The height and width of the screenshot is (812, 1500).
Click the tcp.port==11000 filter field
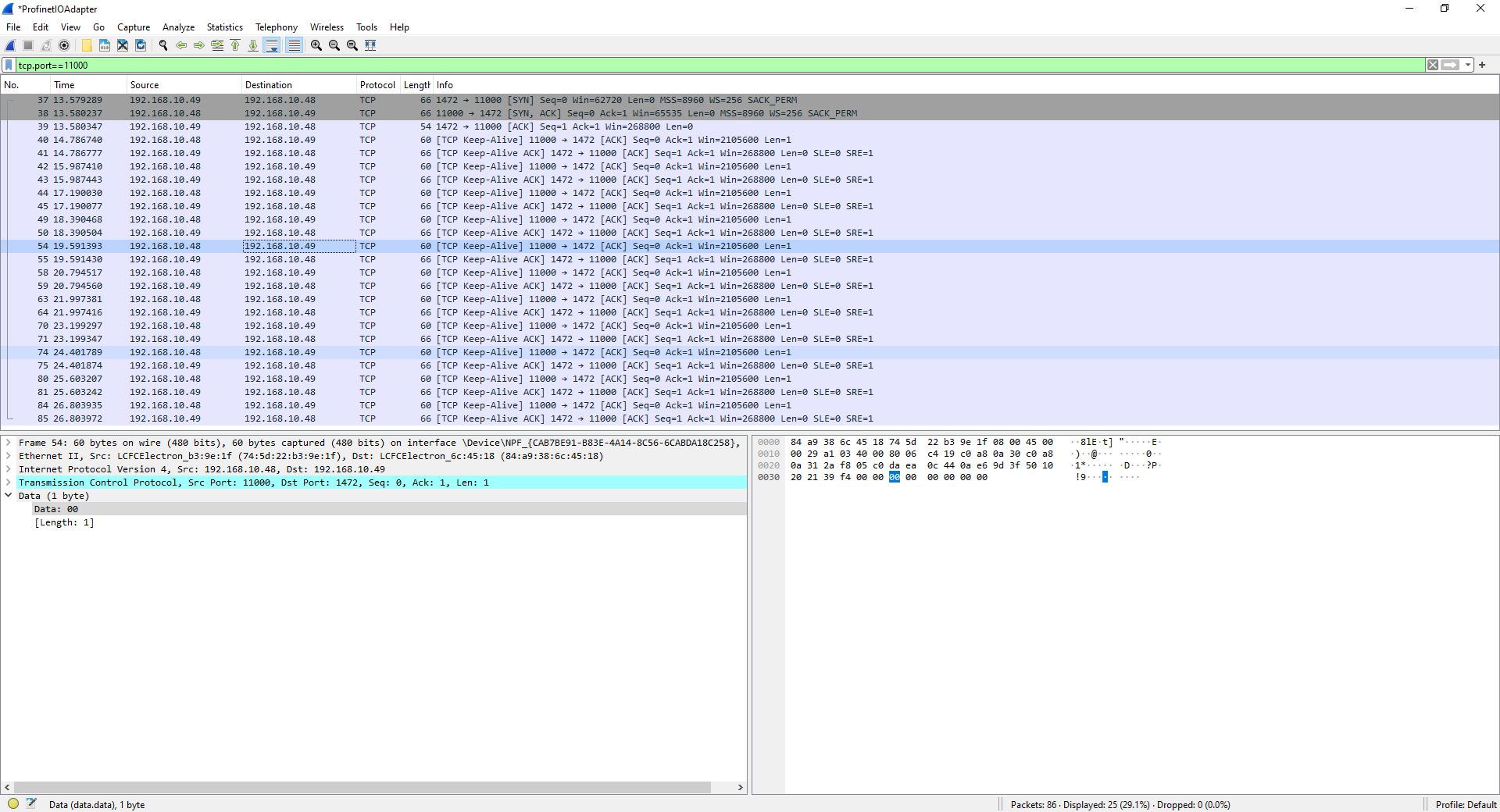(719, 66)
